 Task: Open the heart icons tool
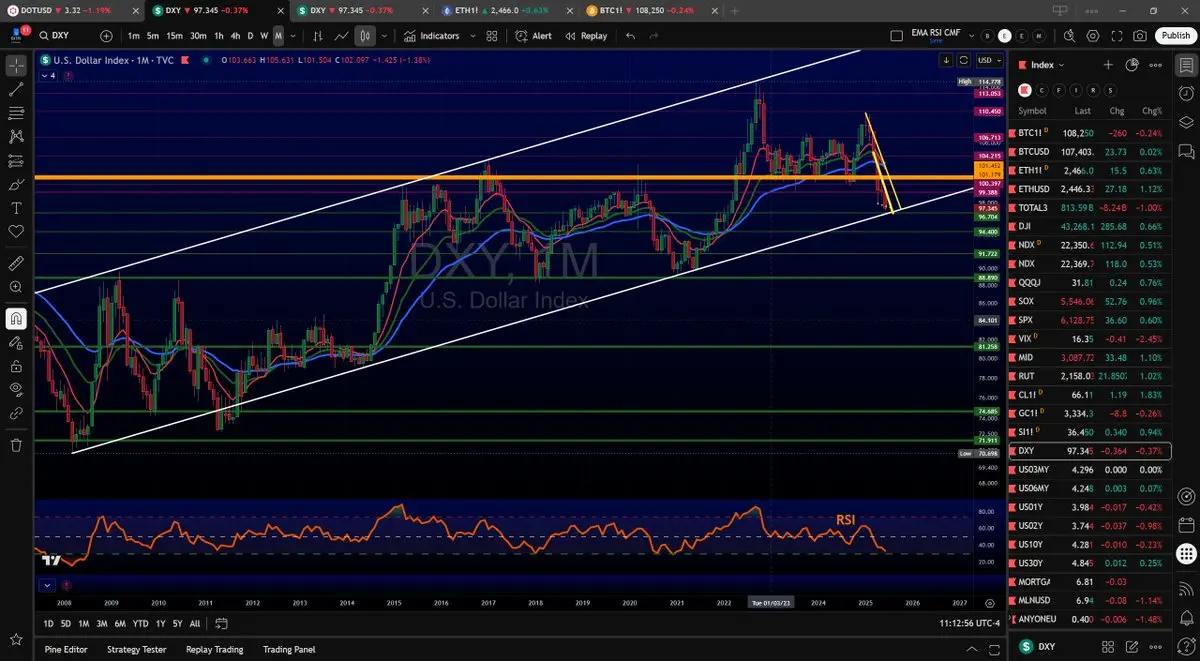(x=16, y=231)
